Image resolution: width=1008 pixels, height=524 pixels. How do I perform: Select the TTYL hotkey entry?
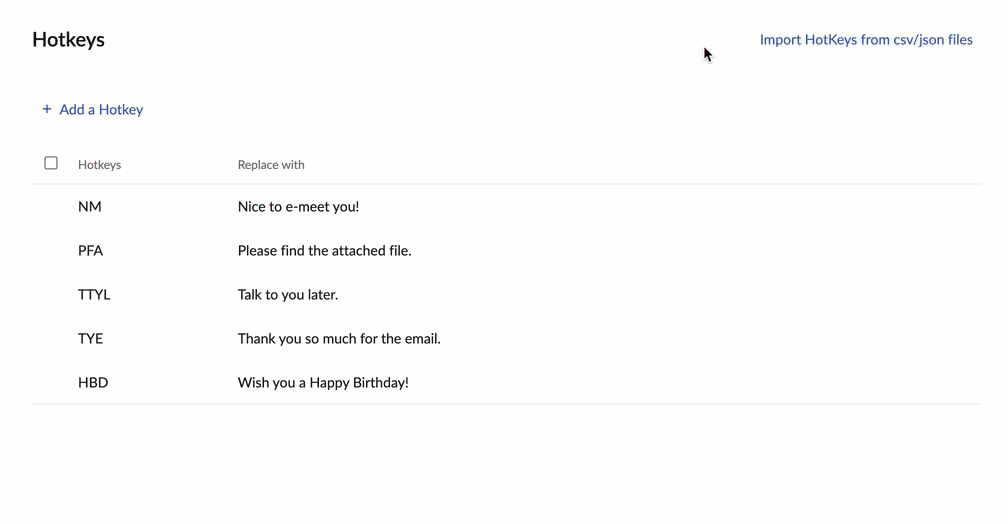point(94,294)
